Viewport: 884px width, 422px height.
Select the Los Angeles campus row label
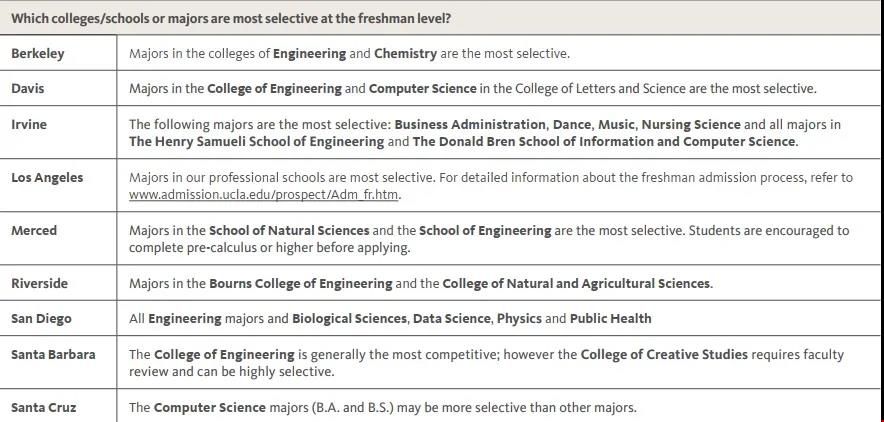pos(47,177)
